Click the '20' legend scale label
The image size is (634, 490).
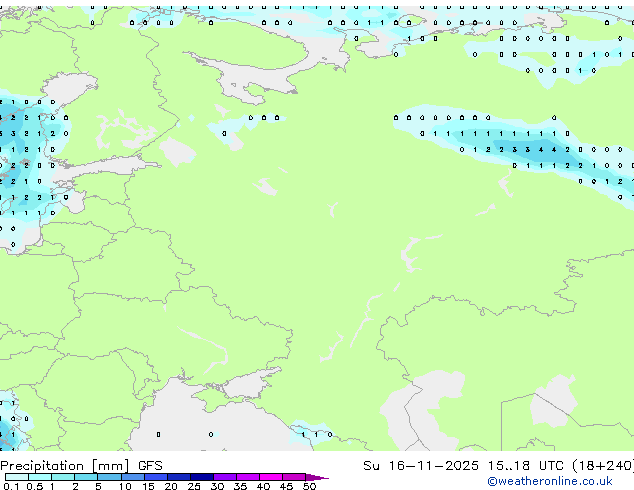(171, 486)
